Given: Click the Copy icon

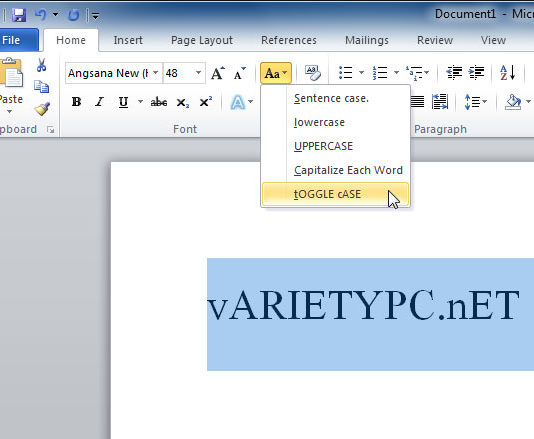Looking at the screenshot, I should tap(42, 87).
